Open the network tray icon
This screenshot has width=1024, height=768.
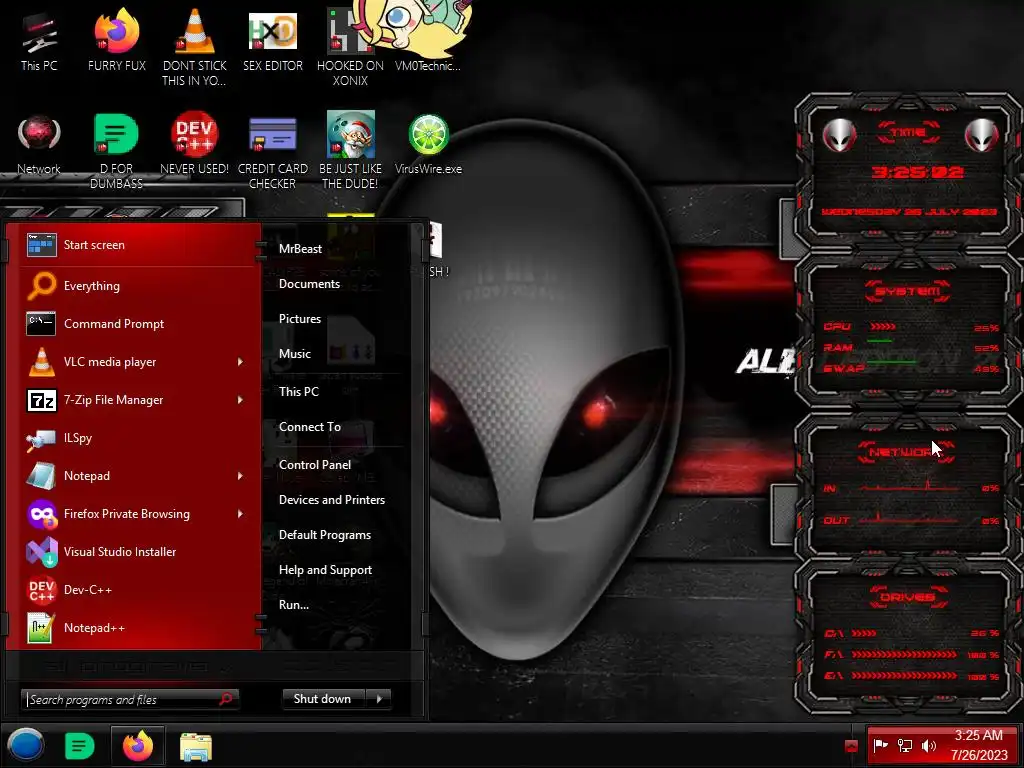point(905,745)
